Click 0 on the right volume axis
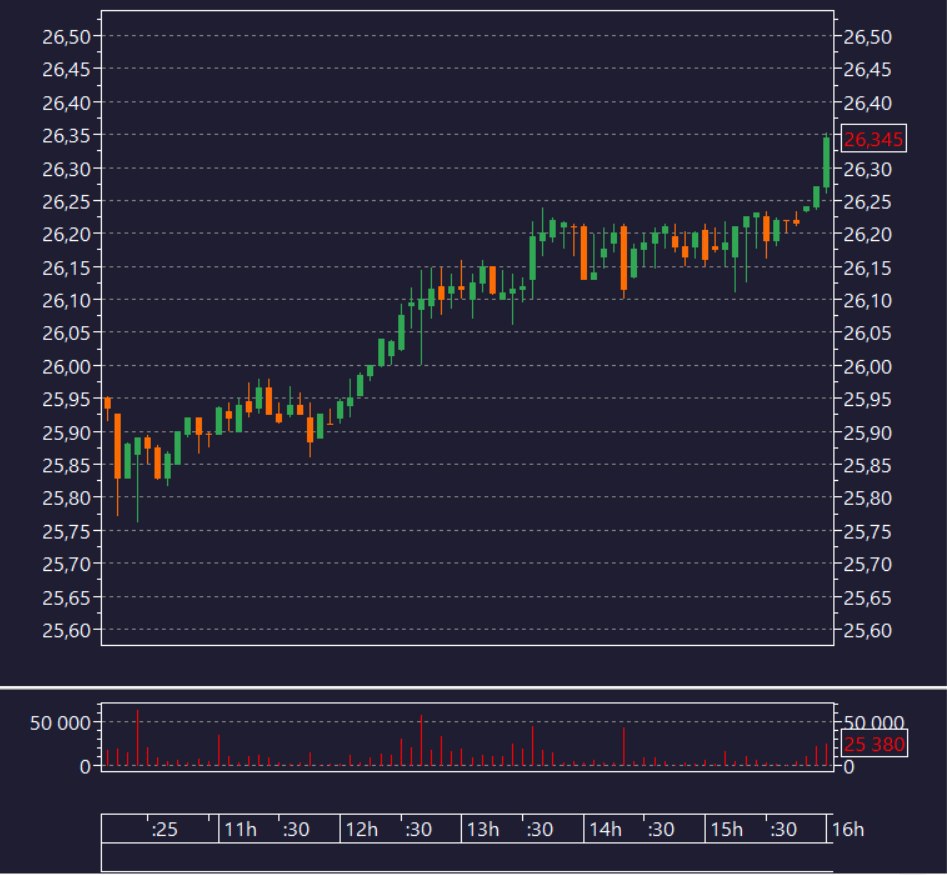Viewport: 947px width, 875px height. (x=849, y=767)
